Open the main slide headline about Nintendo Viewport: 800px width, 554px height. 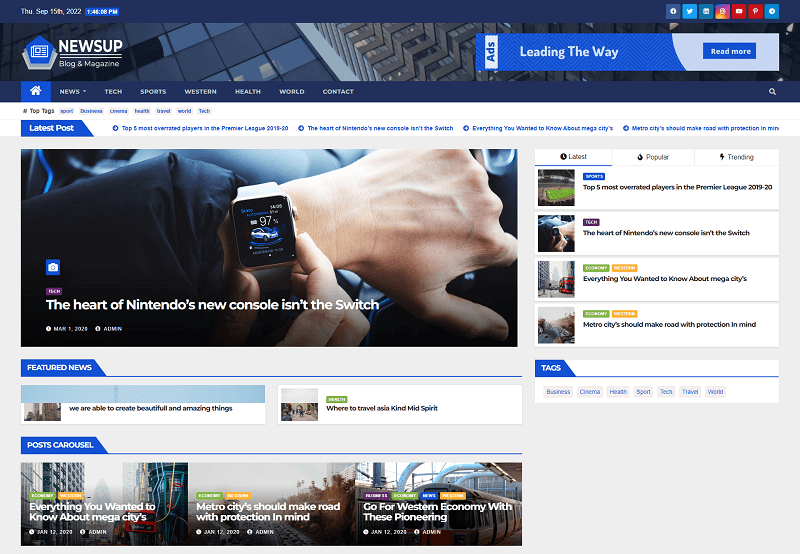[212, 305]
